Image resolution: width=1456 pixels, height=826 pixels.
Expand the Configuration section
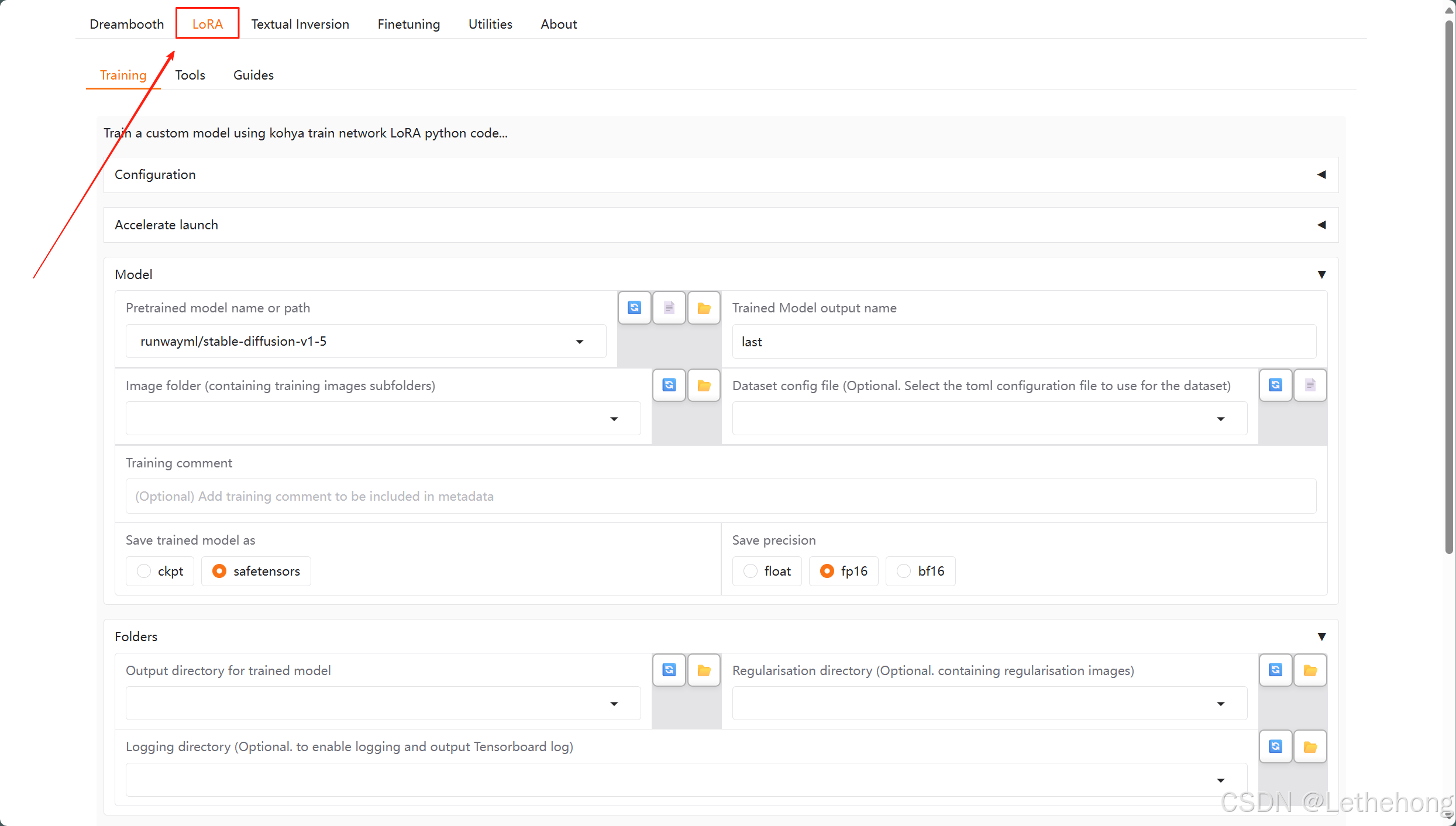coord(721,174)
